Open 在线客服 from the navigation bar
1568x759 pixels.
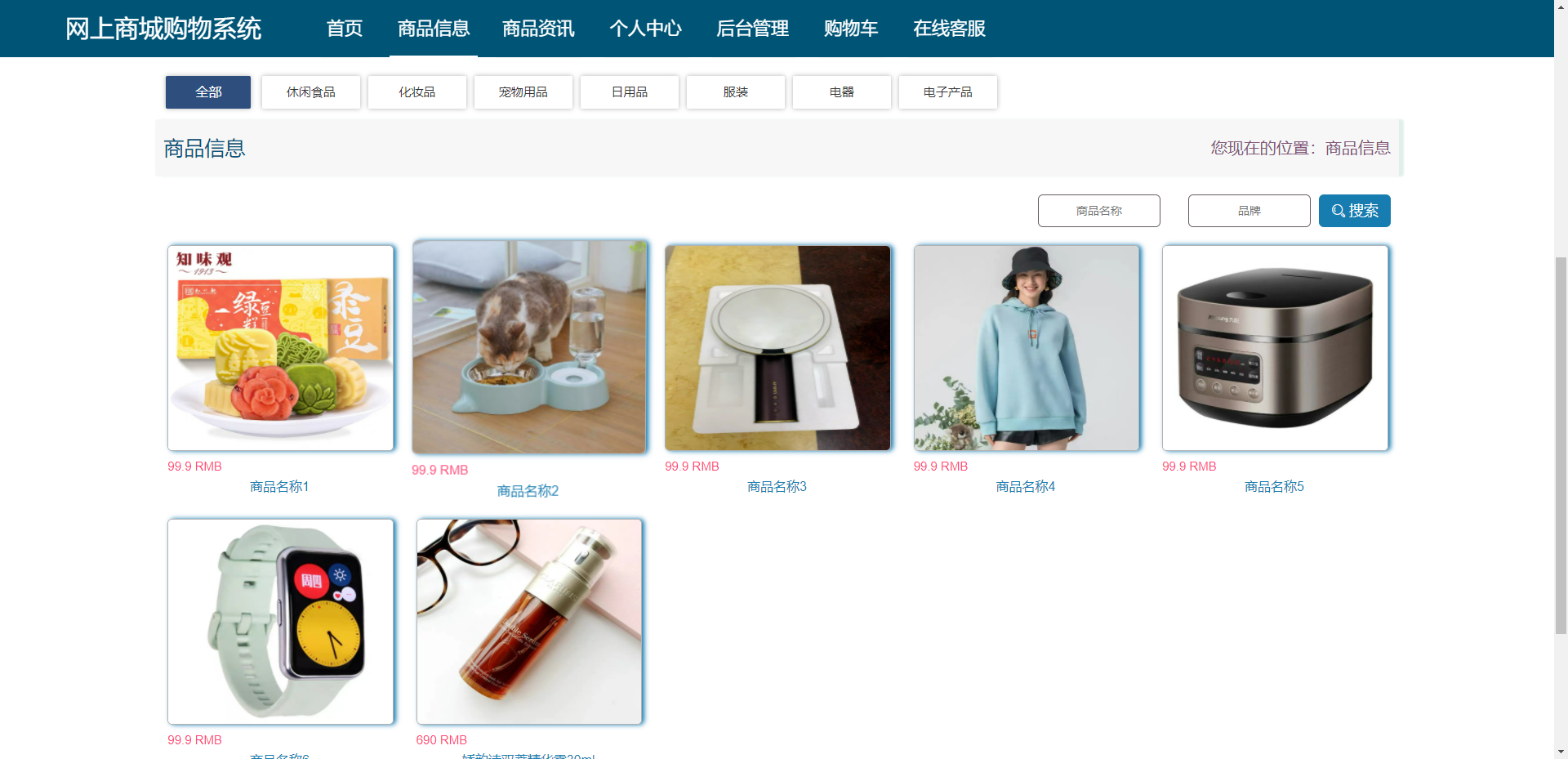[x=949, y=29]
